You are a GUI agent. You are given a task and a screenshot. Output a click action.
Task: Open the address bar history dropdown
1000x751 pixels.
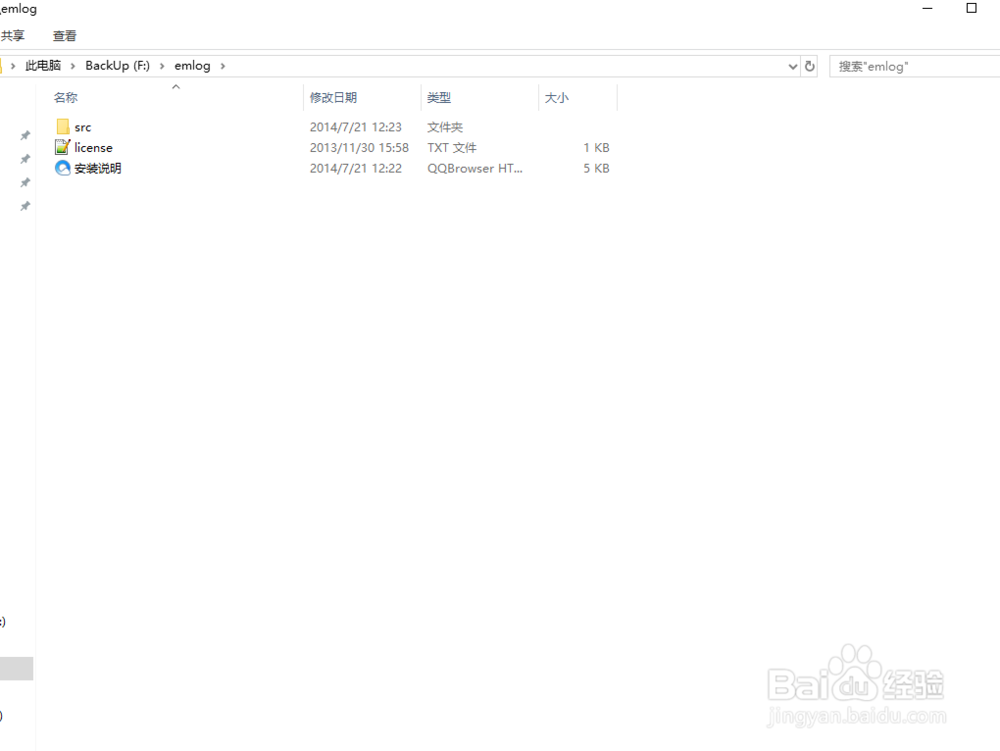793,66
